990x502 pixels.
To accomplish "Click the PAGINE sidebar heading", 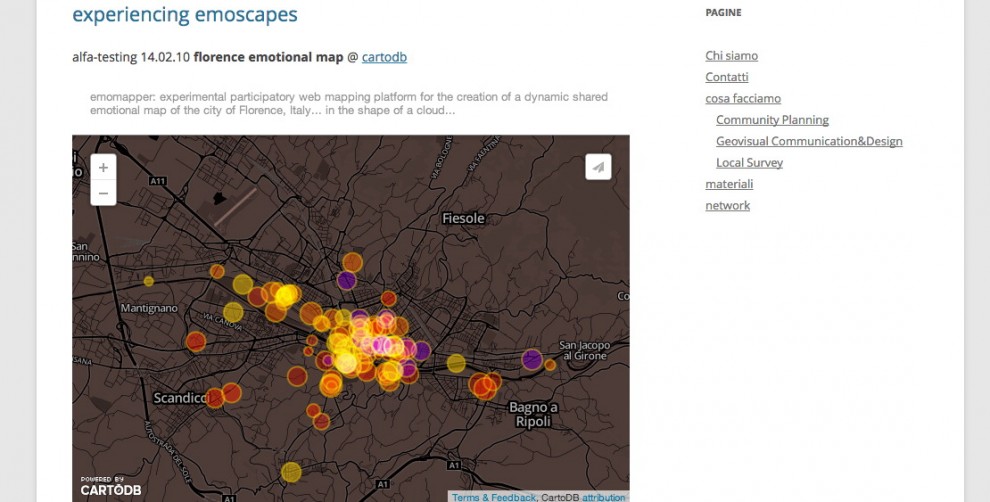I will click(724, 12).
